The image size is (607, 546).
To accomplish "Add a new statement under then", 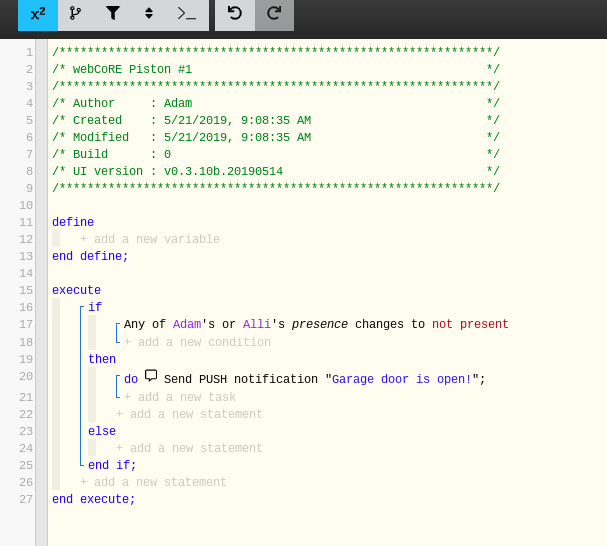I will [x=189, y=414].
